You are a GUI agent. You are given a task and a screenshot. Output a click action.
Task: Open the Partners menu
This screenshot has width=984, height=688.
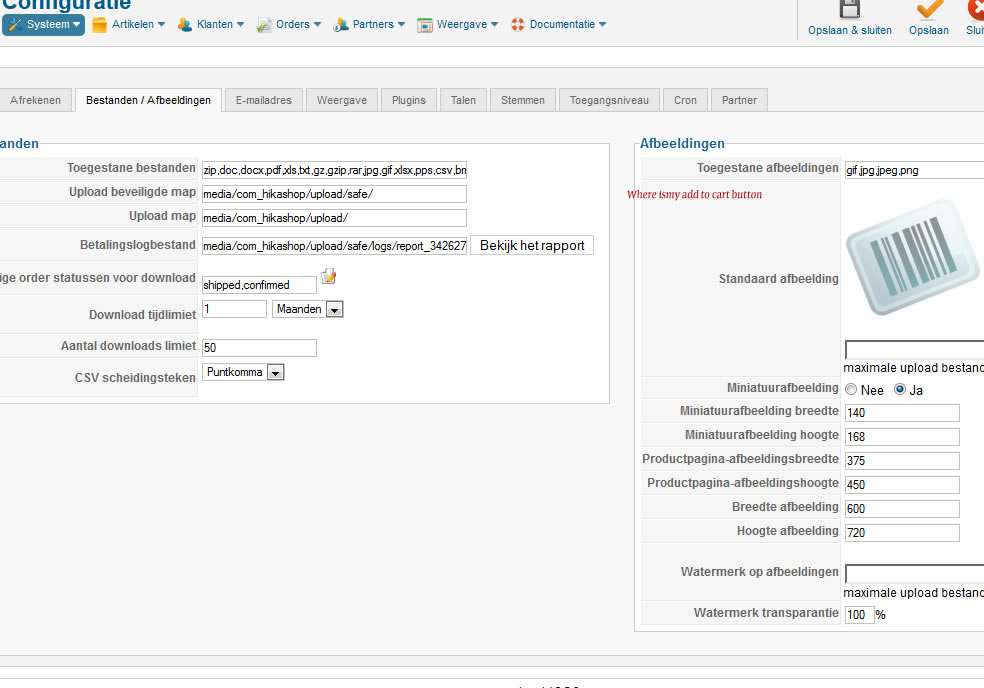pyautogui.click(x=369, y=24)
